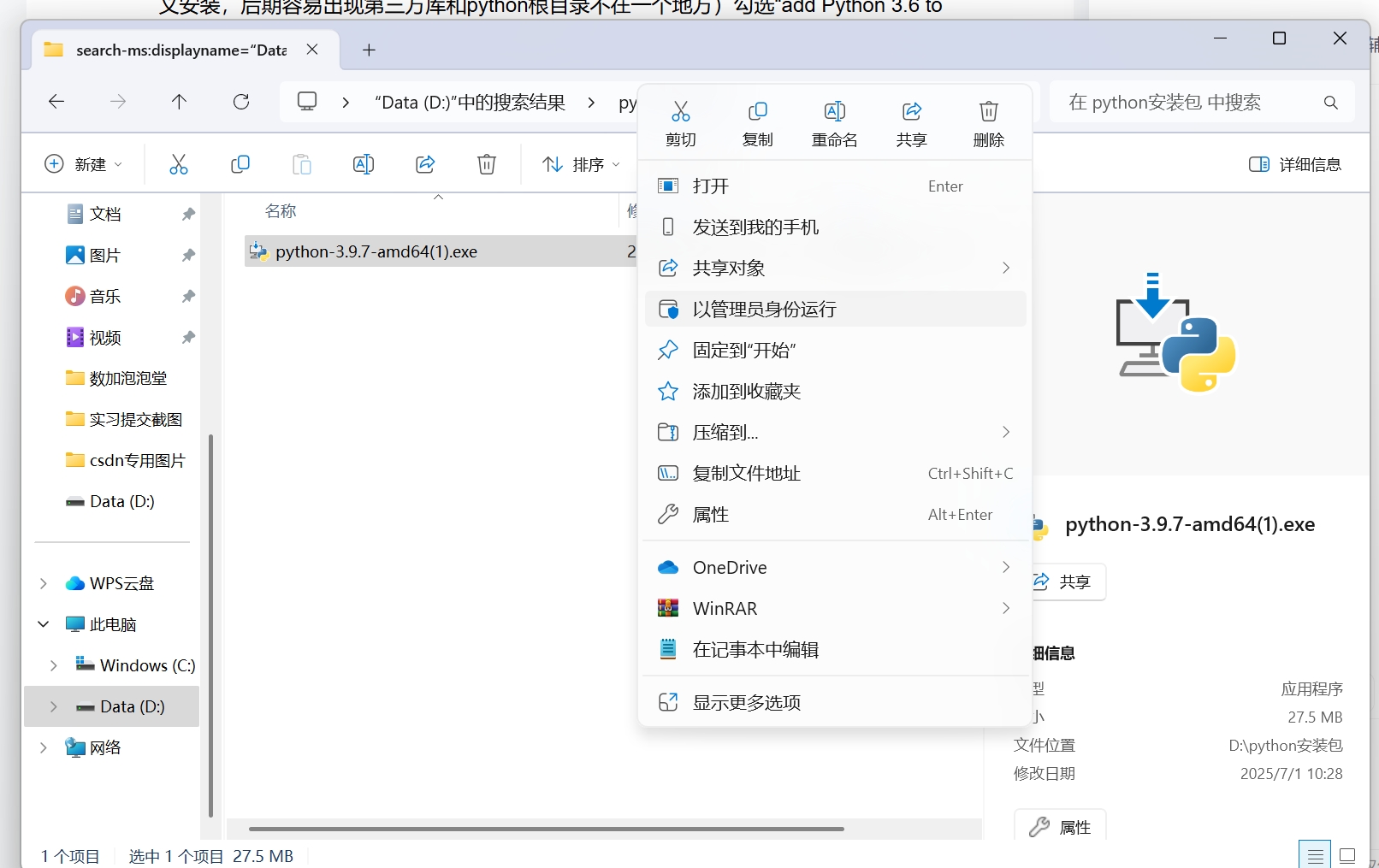Click the Cut icon in context menu
The image size is (1379, 868).
coord(680,112)
